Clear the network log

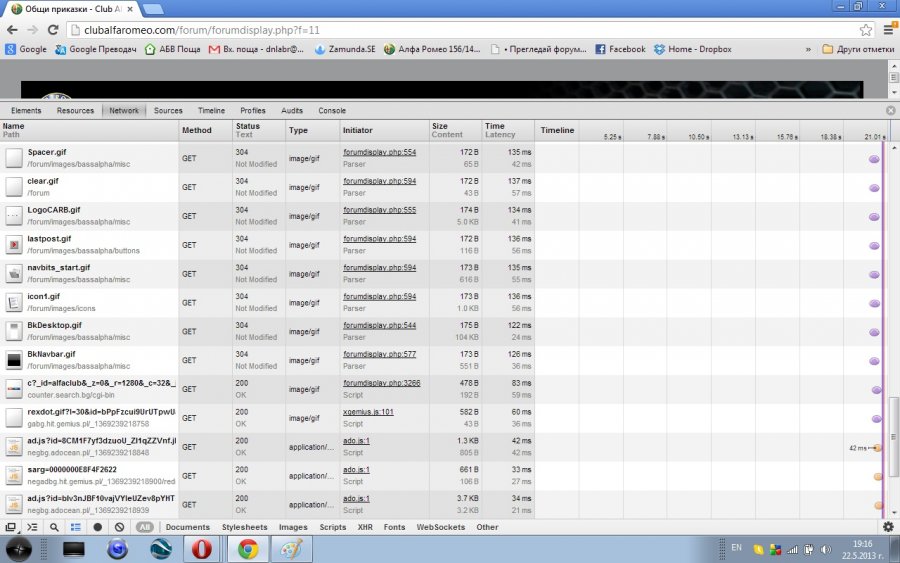point(119,527)
